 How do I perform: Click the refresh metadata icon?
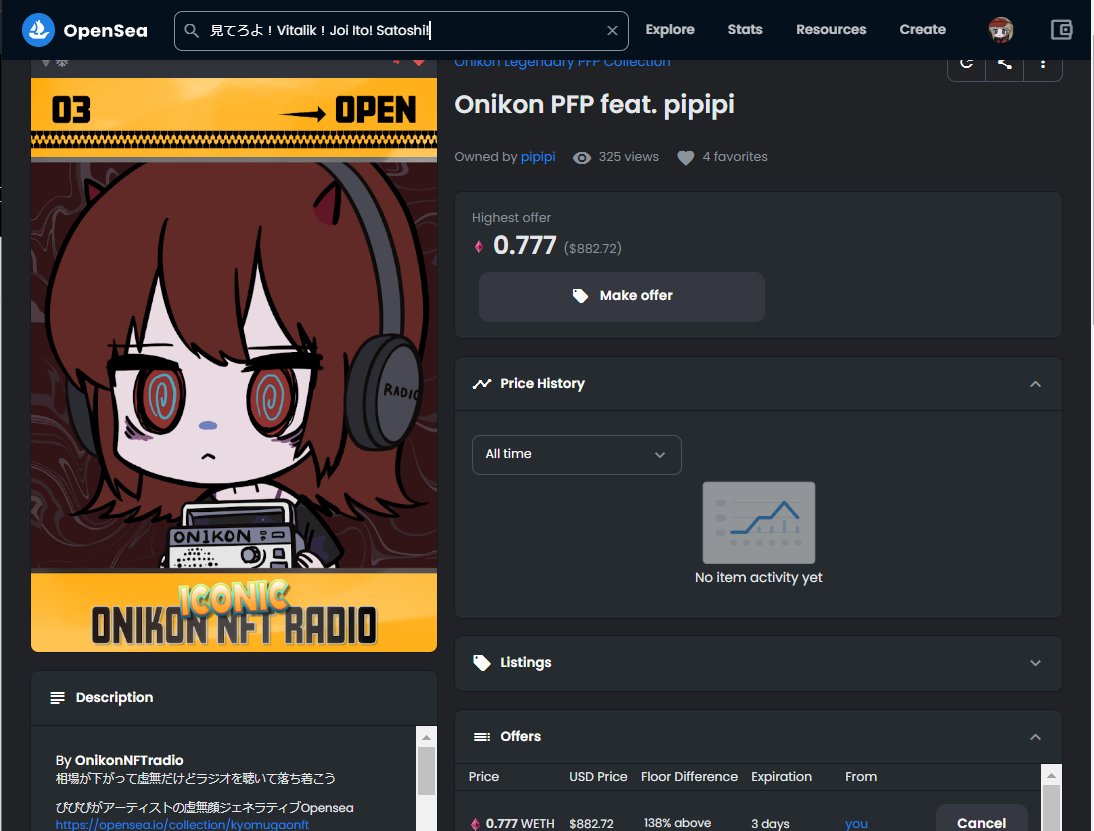pos(966,64)
